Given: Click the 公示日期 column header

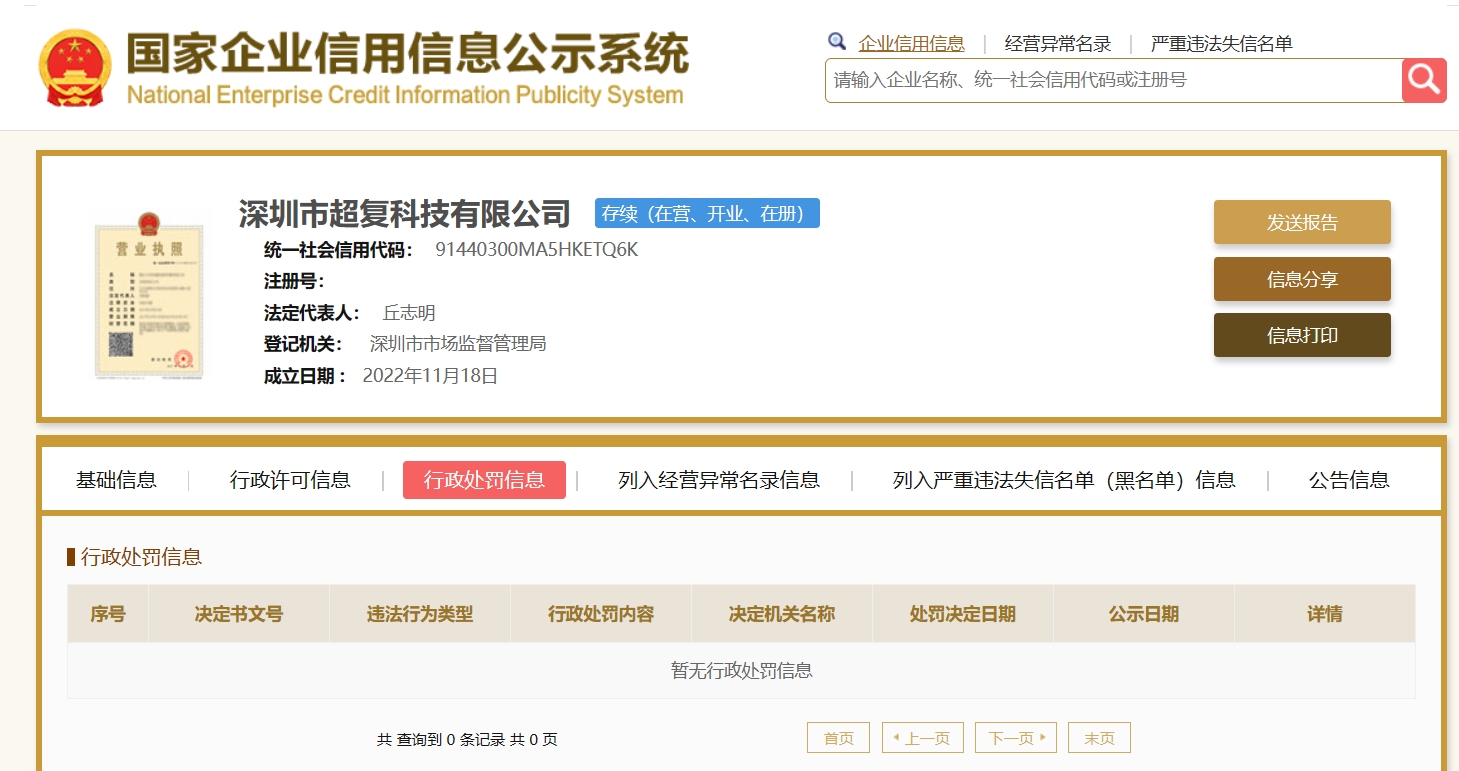Looking at the screenshot, I should (1144, 614).
